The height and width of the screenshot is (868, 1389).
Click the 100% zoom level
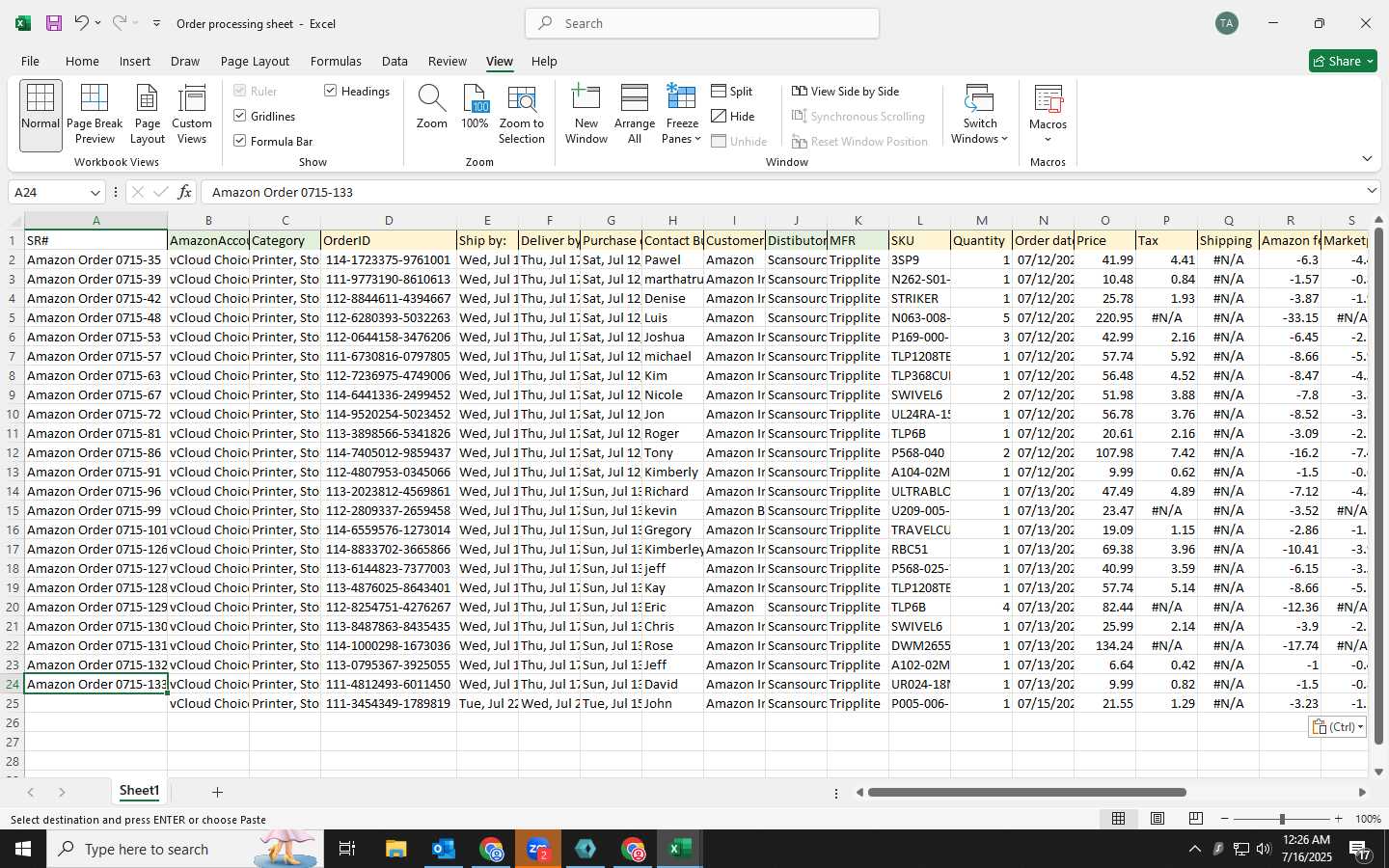tap(1368, 819)
